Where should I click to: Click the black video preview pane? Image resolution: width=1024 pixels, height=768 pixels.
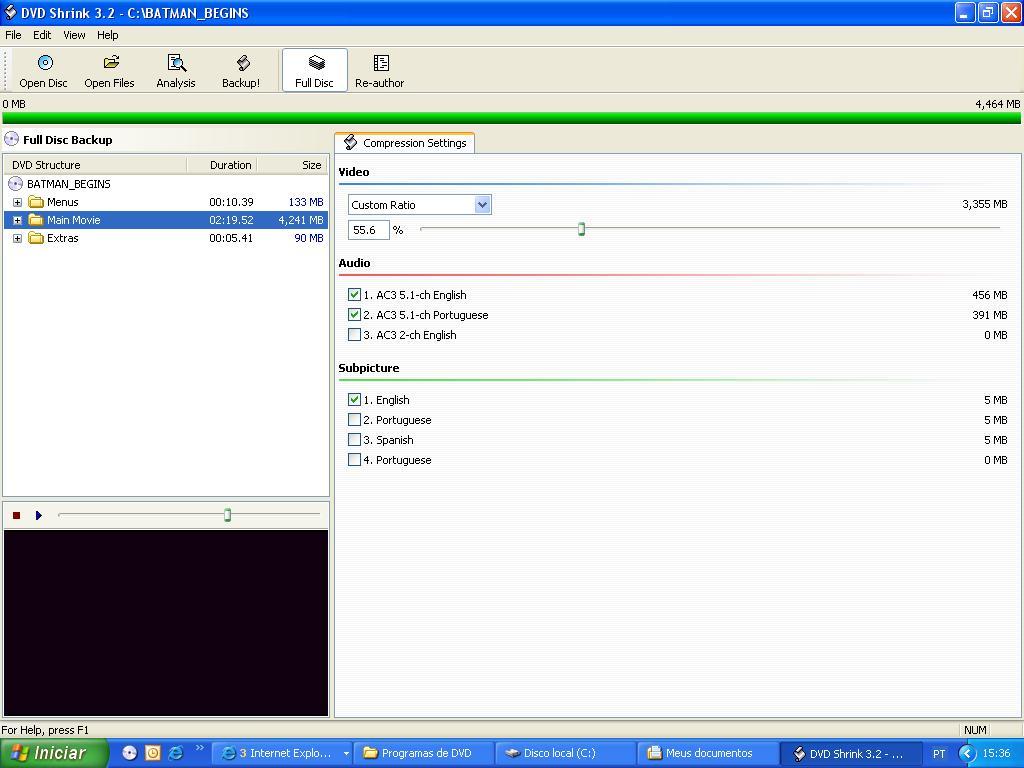point(166,623)
